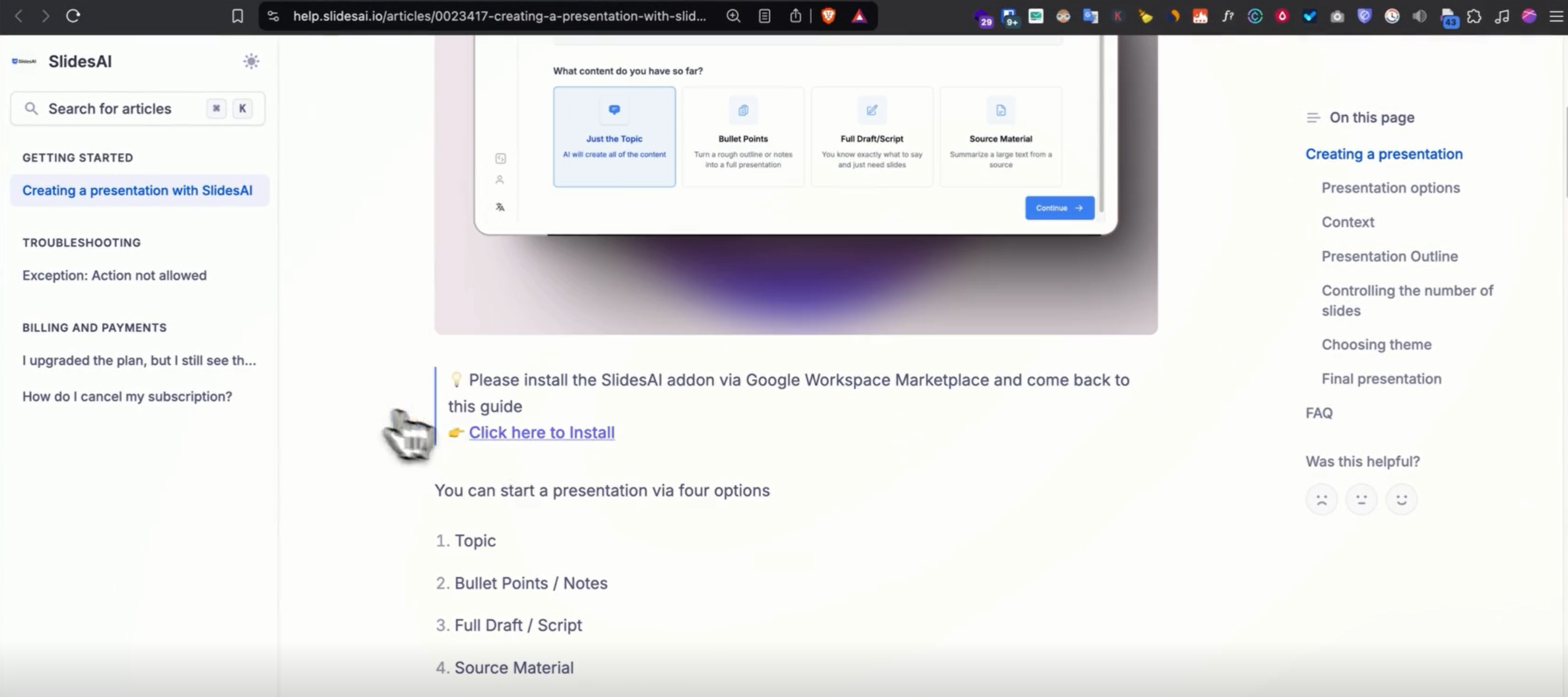Open the extension with blue 43 badge
Screen dimensions: 1568x697
[1449, 17]
